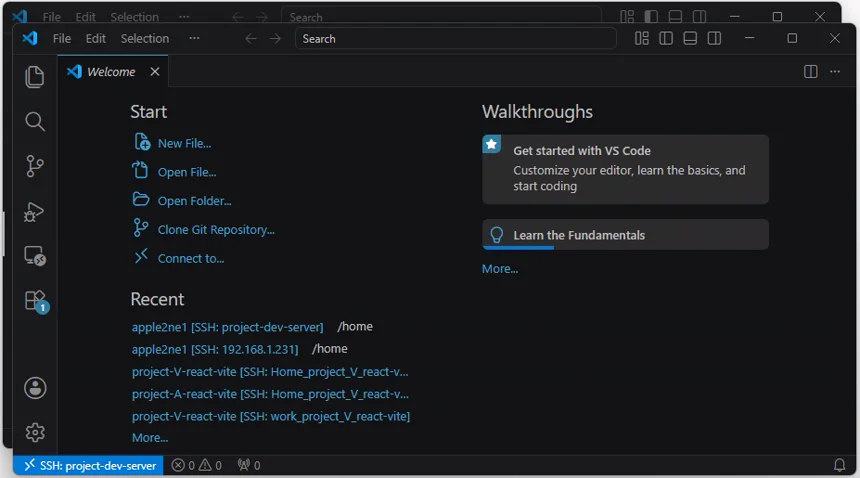Open Selection menu in the back window
Viewport: 860px width, 478px height.
pyautogui.click(x=134, y=17)
